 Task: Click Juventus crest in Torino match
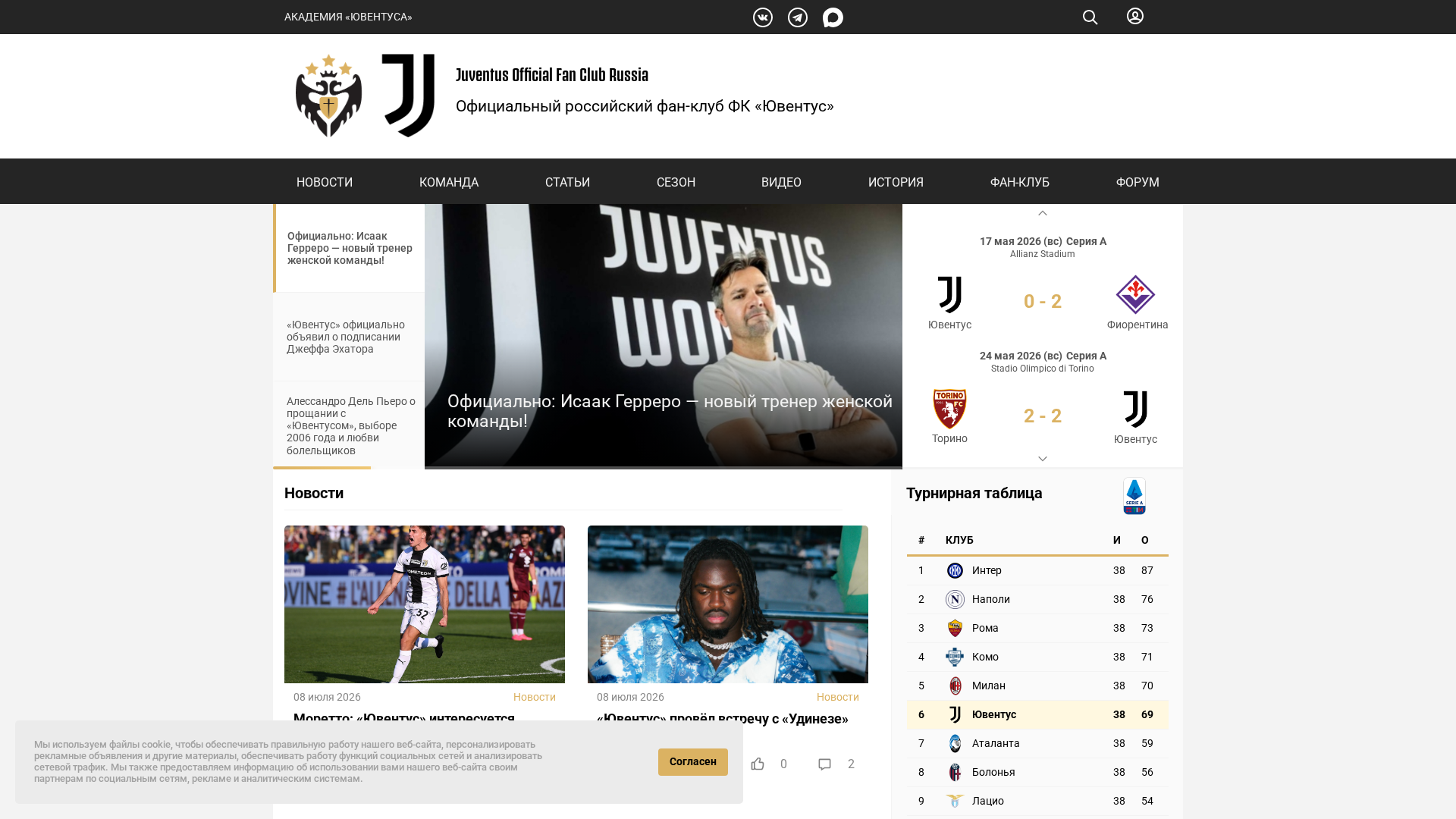1135,409
